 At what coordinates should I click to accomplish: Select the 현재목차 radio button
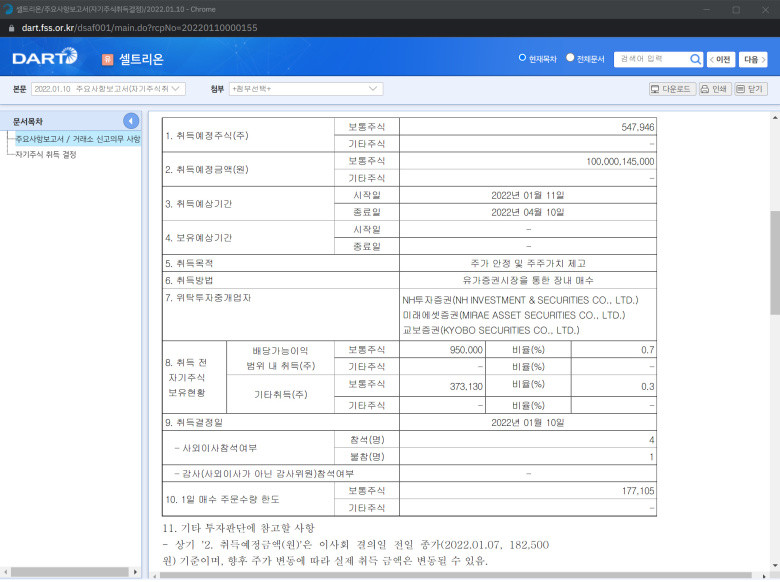pos(522,58)
